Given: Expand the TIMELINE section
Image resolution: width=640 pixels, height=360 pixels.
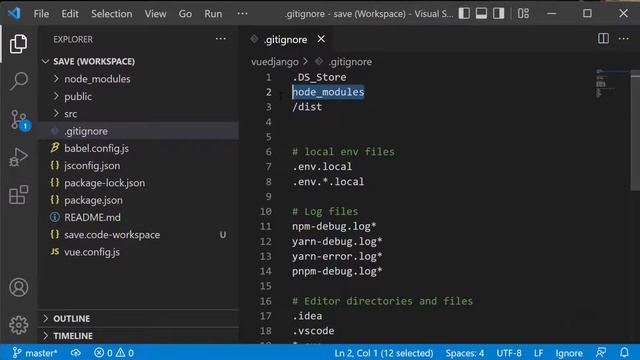Looking at the screenshot, I should coord(139,336).
